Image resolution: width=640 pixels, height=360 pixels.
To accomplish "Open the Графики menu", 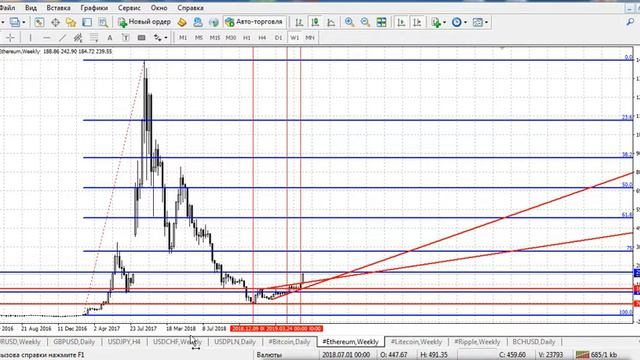I will click(94, 8).
